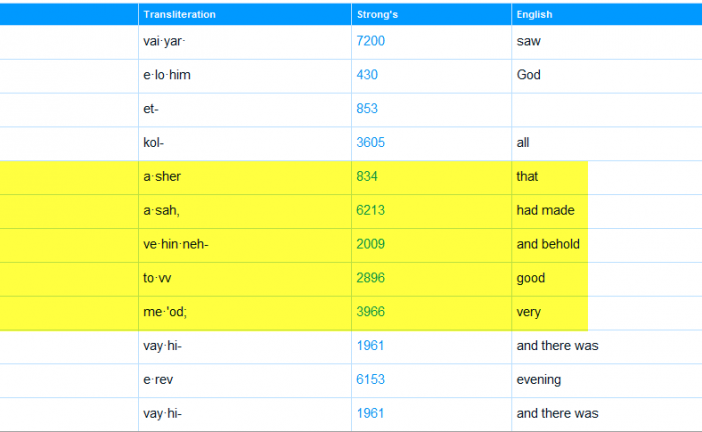Click the English word "had made"
The image size is (702, 432).
coord(545,211)
